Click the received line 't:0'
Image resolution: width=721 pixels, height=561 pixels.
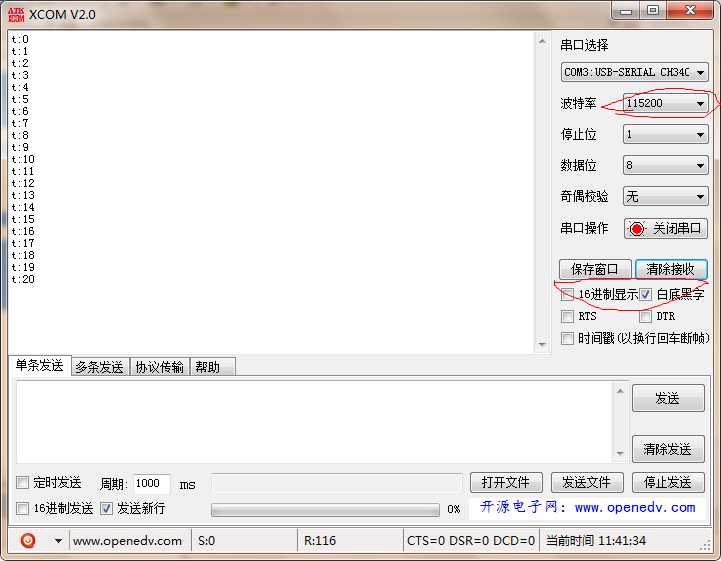click(20, 39)
